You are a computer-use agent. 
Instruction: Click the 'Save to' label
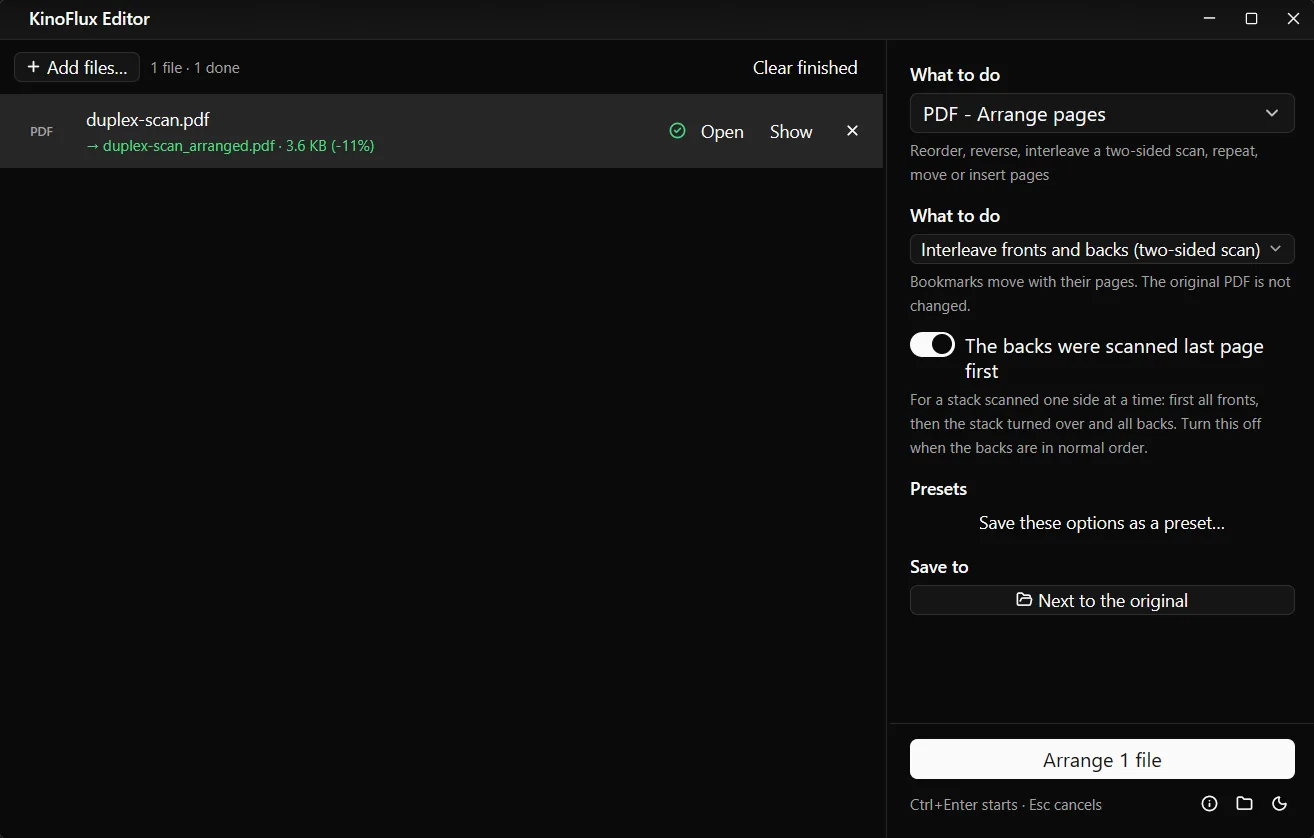[x=939, y=567]
